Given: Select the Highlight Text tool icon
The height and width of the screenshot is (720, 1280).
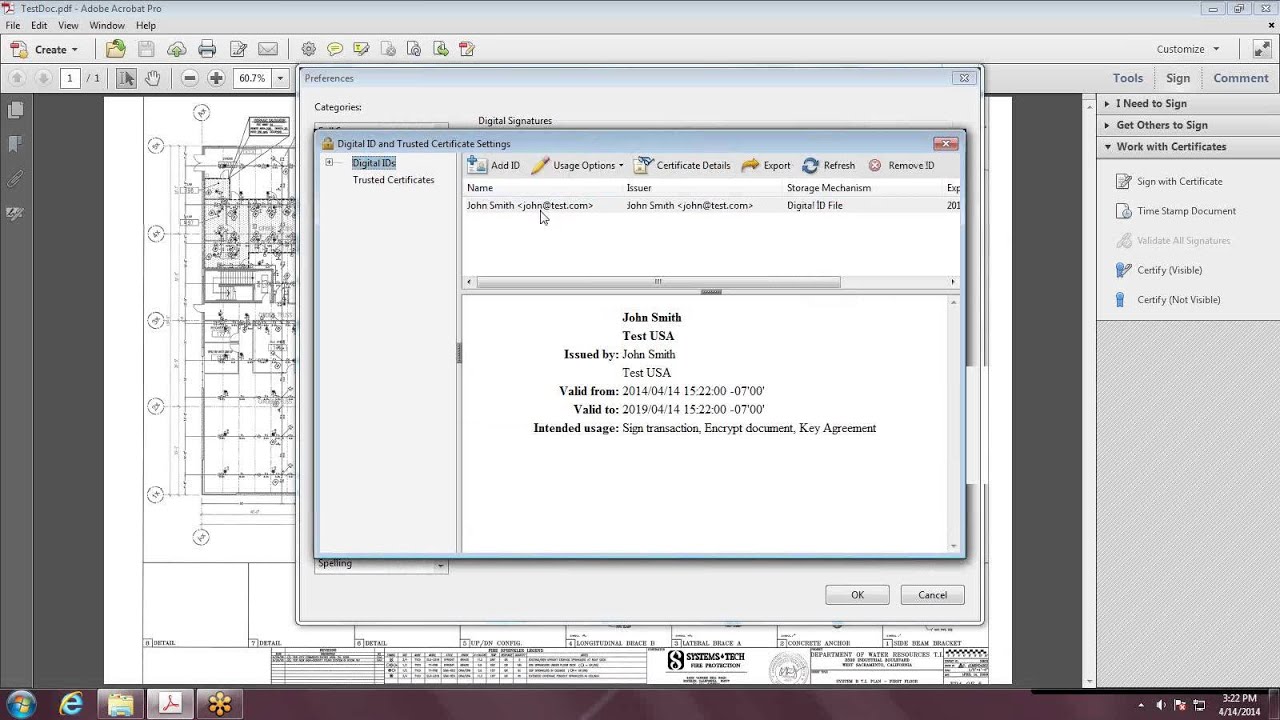Looking at the screenshot, I should (361, 49).
